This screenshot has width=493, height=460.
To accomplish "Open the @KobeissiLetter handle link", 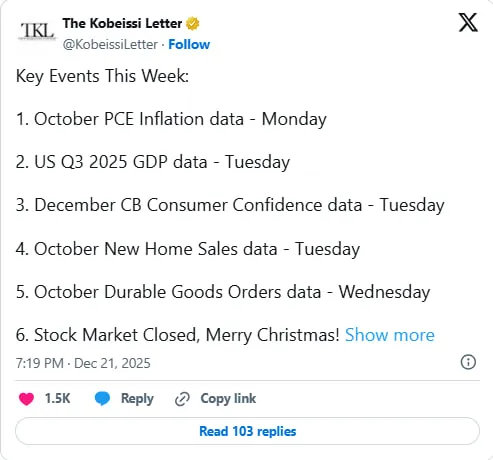I will pos(110,44).
